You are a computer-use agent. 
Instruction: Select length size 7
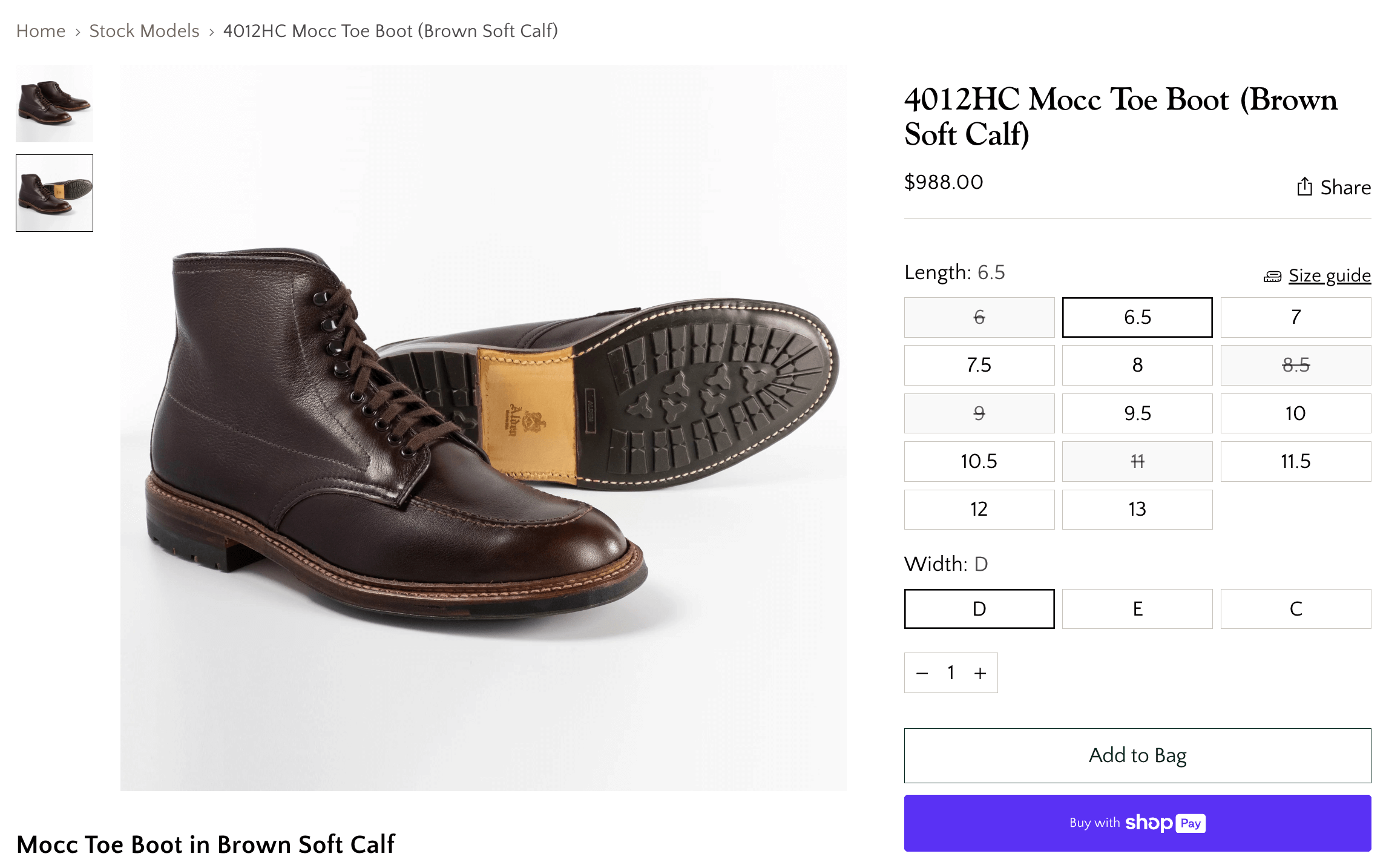click(x=1295, y=317)
